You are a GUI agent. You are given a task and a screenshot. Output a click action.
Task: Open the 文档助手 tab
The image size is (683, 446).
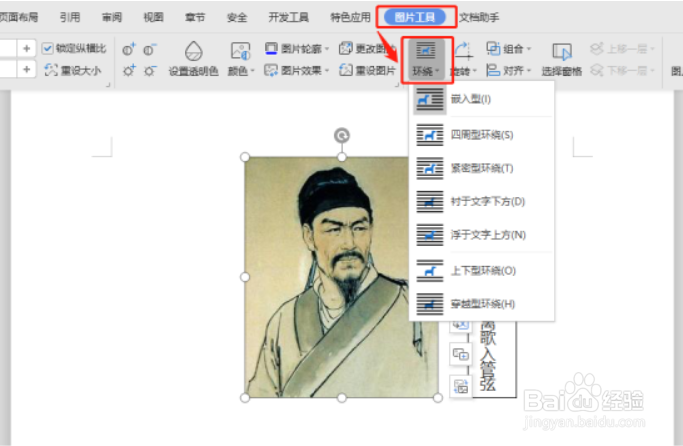coord(479,17)
